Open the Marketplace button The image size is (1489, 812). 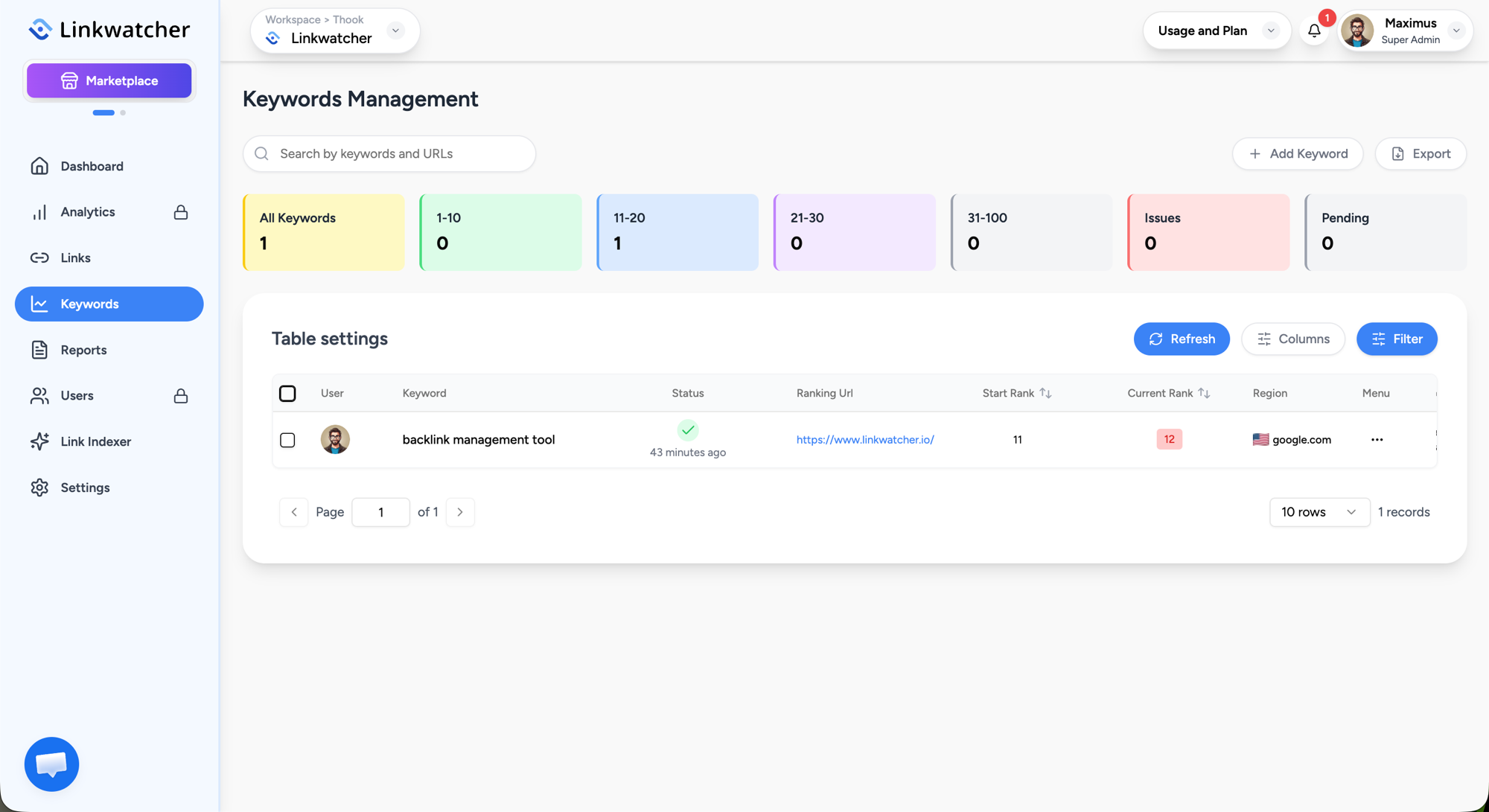tap(109, 80)
